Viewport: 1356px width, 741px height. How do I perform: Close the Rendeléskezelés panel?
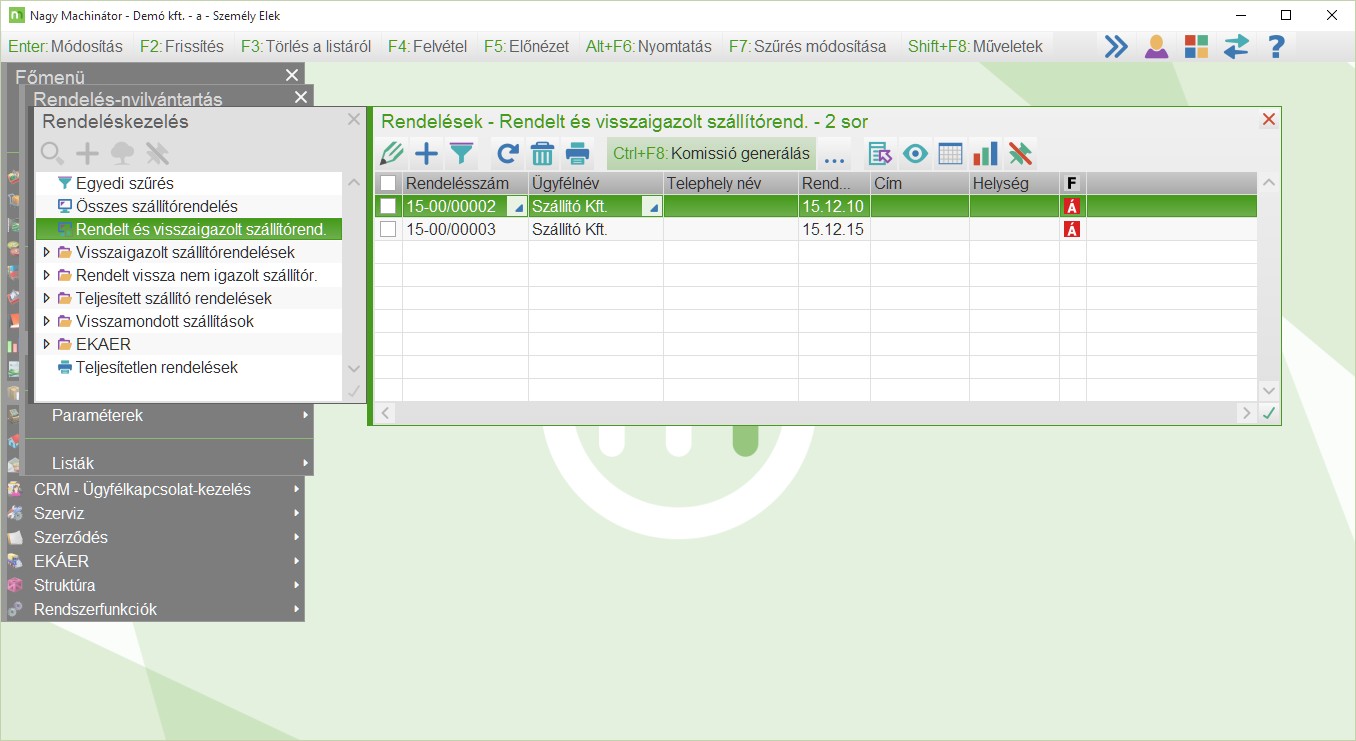(353, 120)
